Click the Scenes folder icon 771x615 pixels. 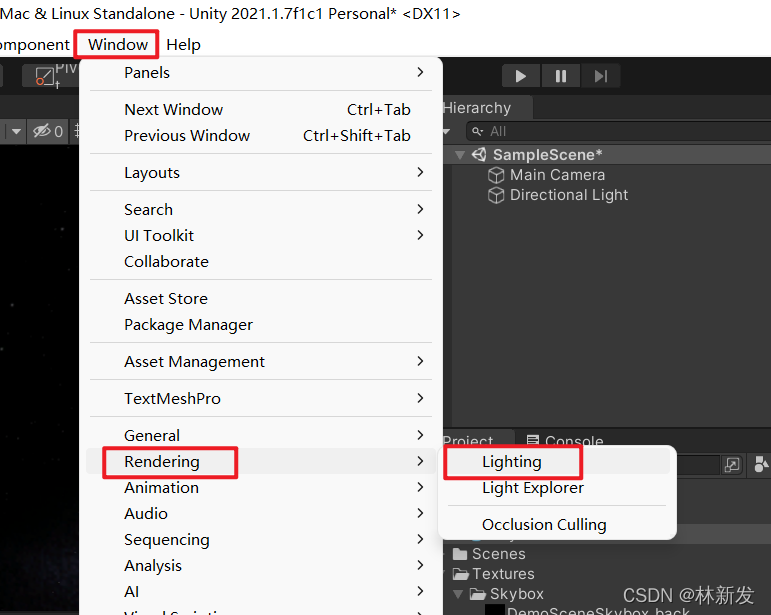click(x=460, y=554)
